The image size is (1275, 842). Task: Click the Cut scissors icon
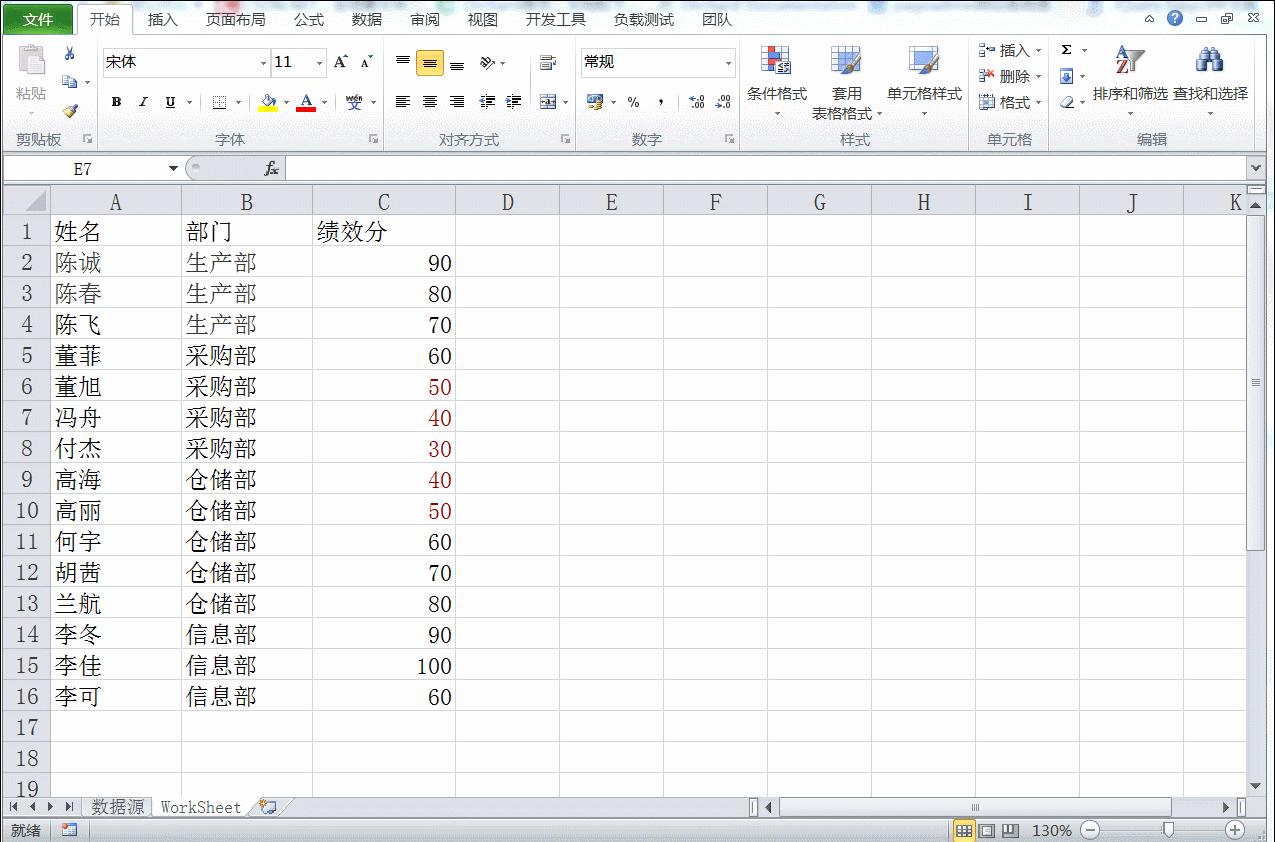pos(70,54)
